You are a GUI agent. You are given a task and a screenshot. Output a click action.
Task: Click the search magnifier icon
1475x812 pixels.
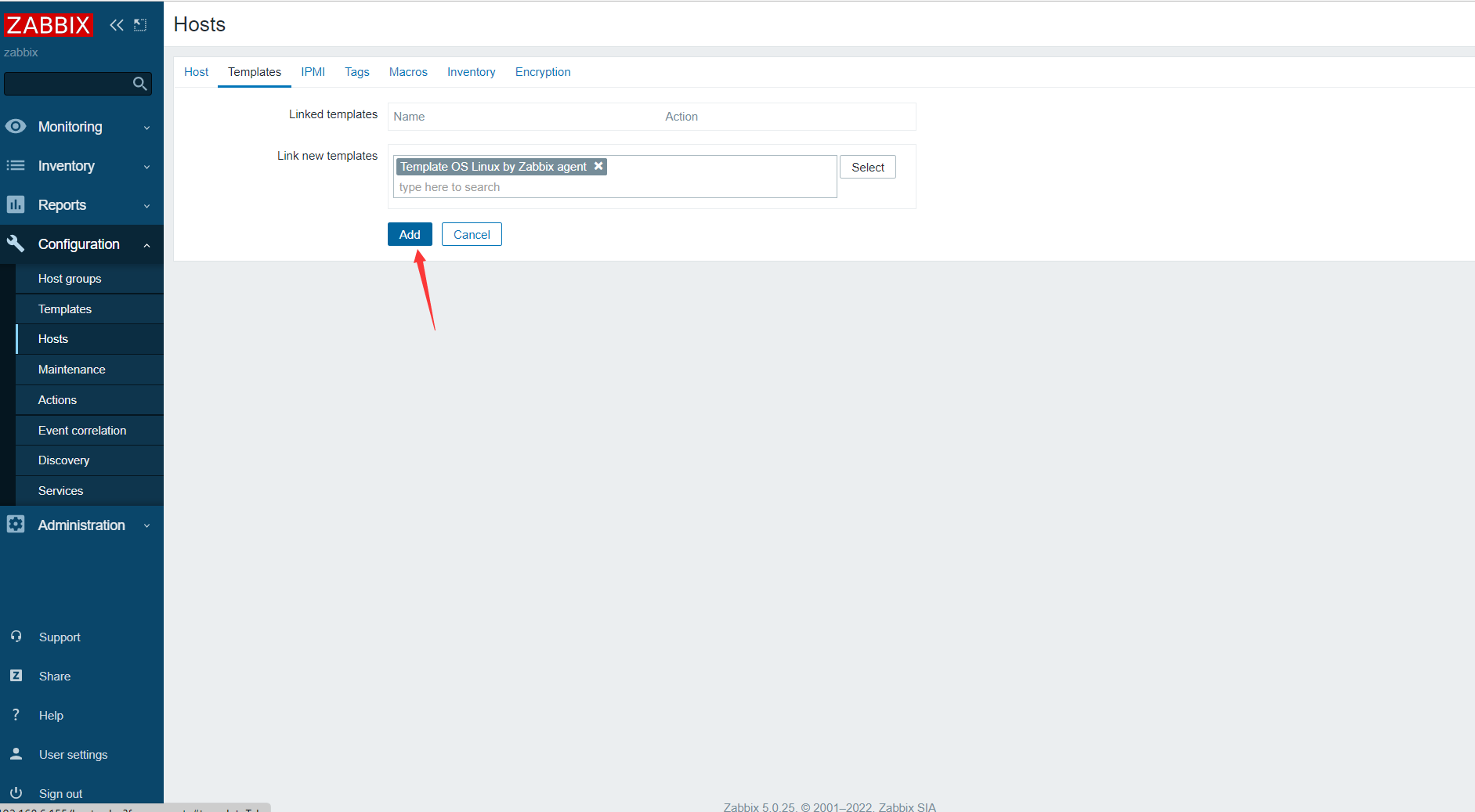[140, 84]
